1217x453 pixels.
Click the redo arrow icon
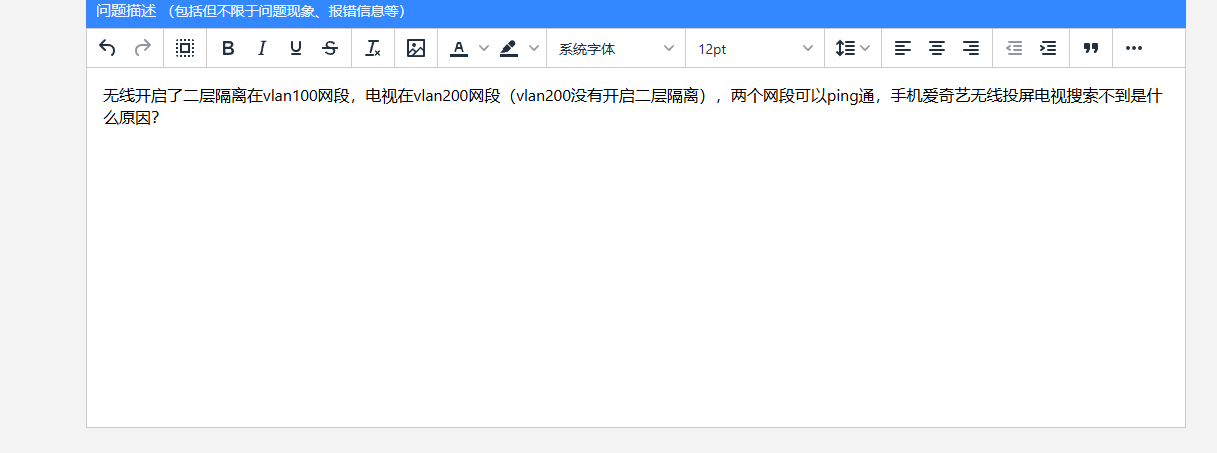pos(142,48)
